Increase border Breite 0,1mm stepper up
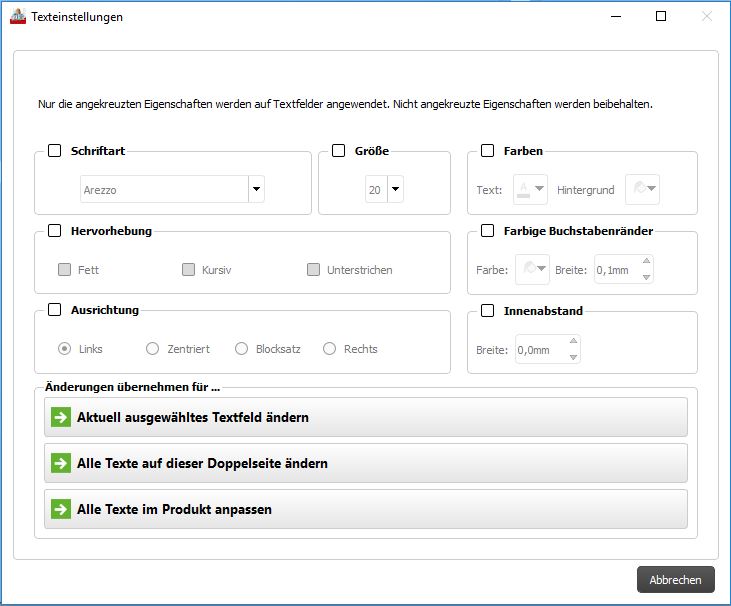The image size is (731, 606). (646, 263)
